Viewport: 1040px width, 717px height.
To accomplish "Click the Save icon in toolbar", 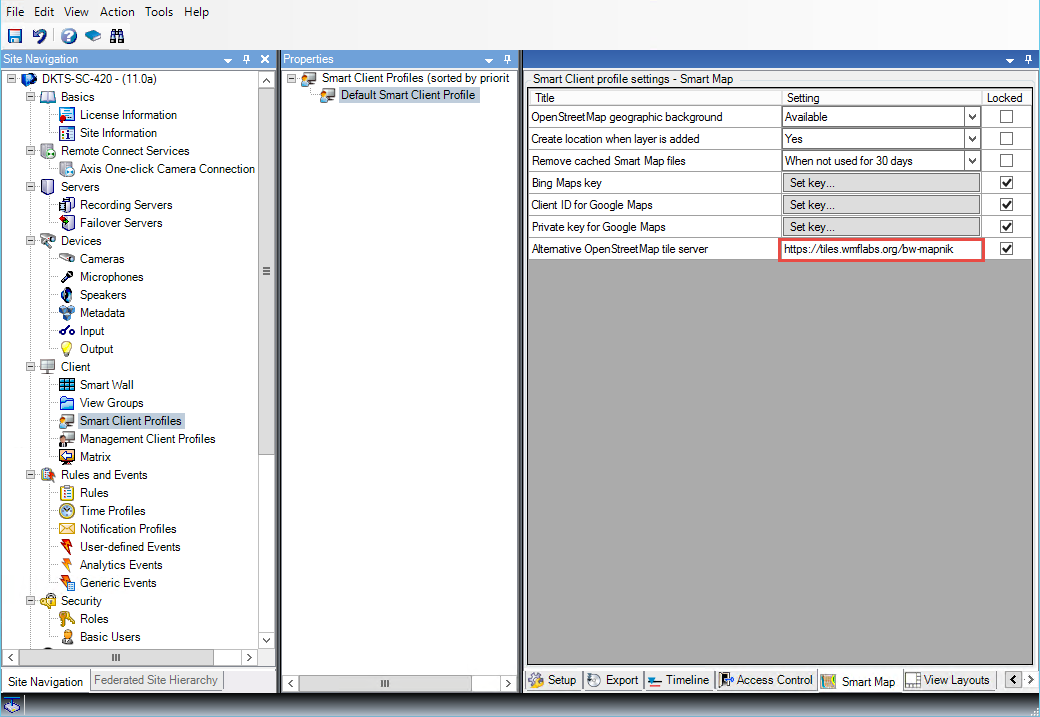I will tap(15, 36).
